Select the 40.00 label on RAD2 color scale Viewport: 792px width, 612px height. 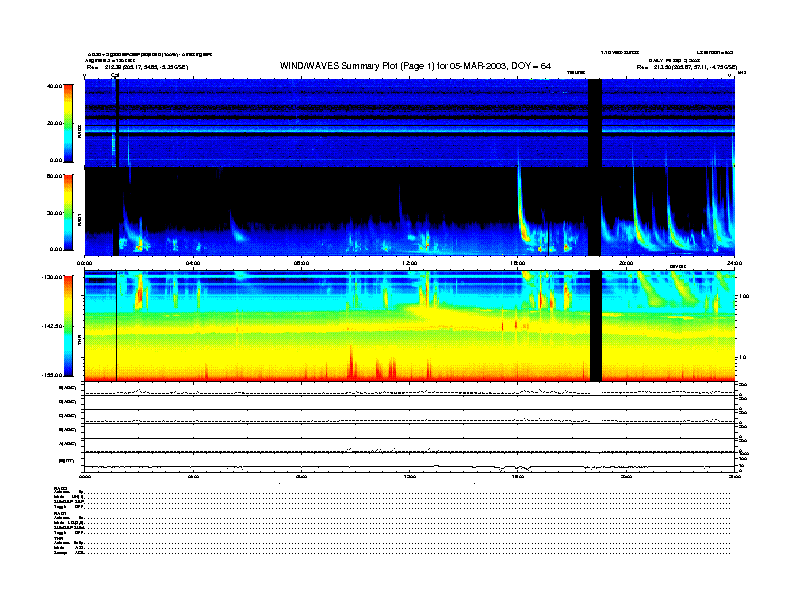click(x=54, y=86)
